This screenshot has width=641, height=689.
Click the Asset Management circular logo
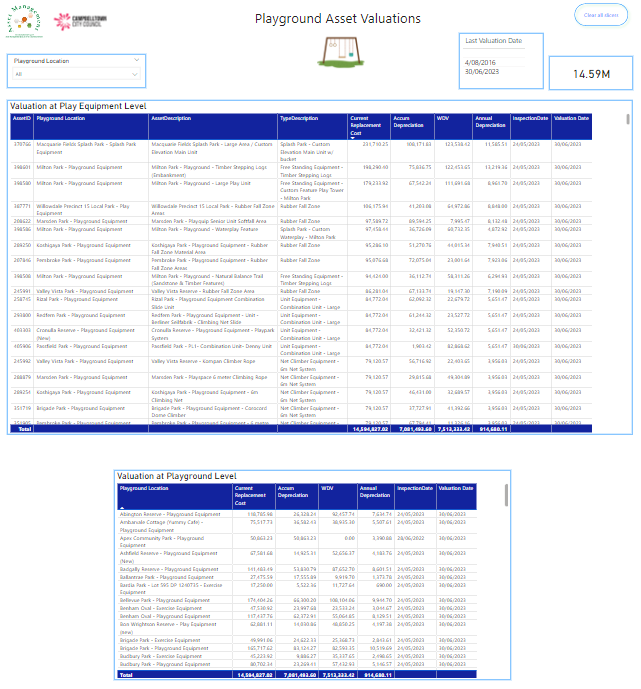coord(25,22)
